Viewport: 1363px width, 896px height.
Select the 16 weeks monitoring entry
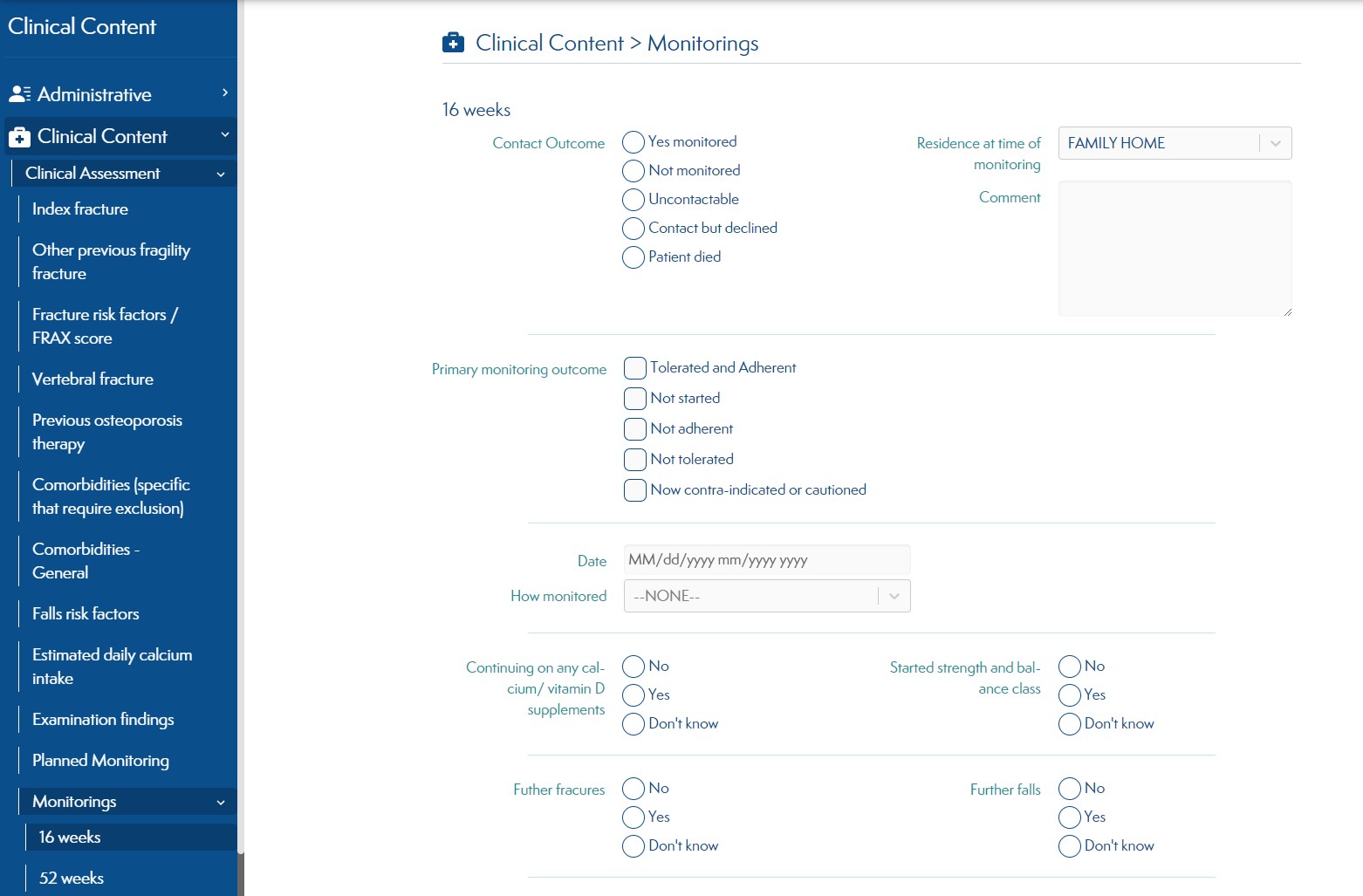(x=131, y=838)
